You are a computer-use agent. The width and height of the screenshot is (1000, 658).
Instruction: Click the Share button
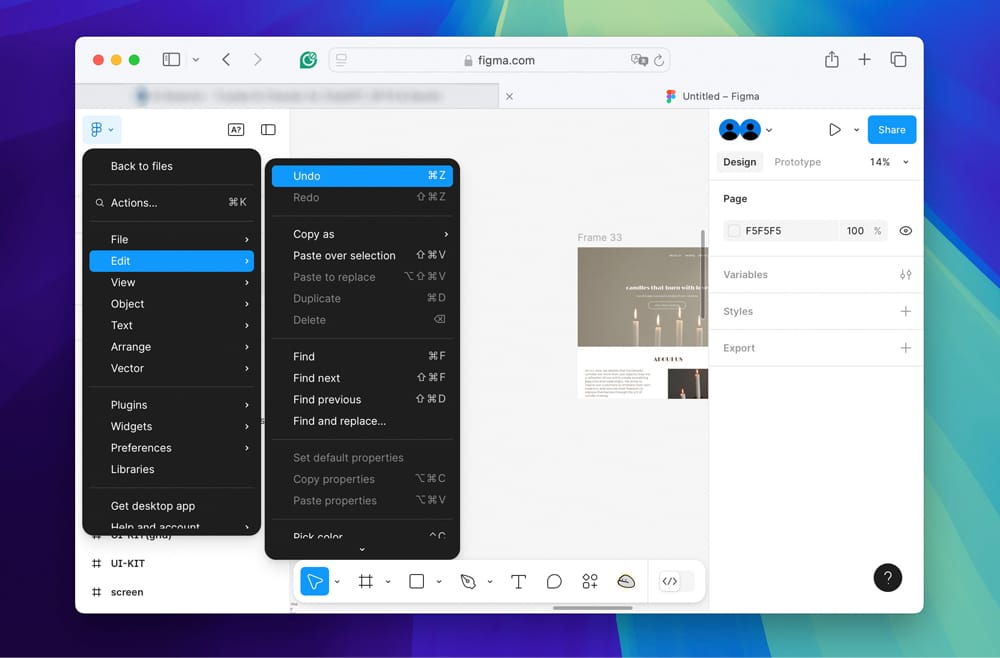pyautogui.click(x=891, y=129)
